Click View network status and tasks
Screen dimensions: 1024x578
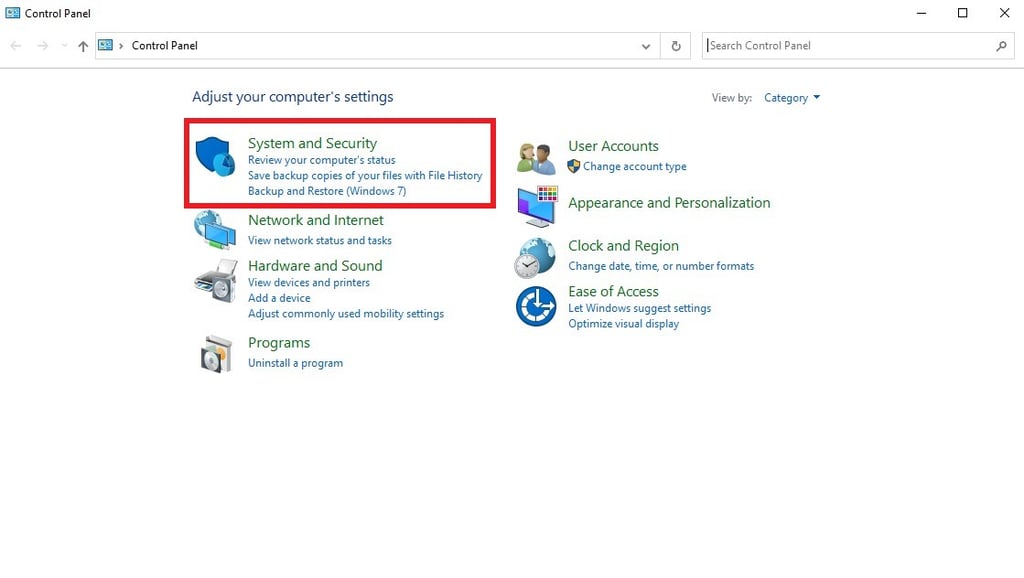tap(319, 240)
